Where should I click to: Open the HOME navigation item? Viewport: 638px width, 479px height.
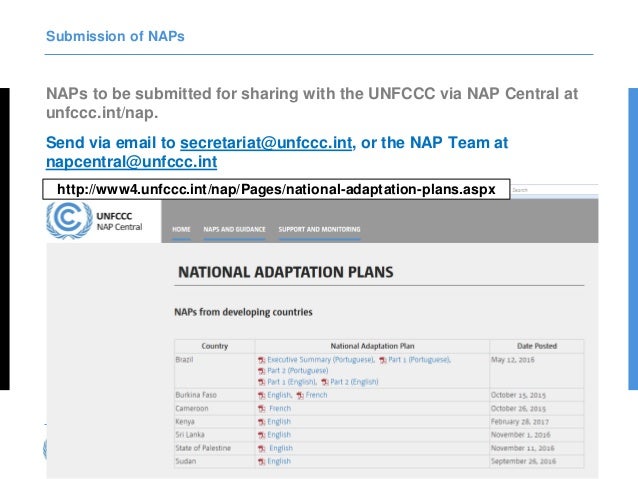tap(181, 229)
